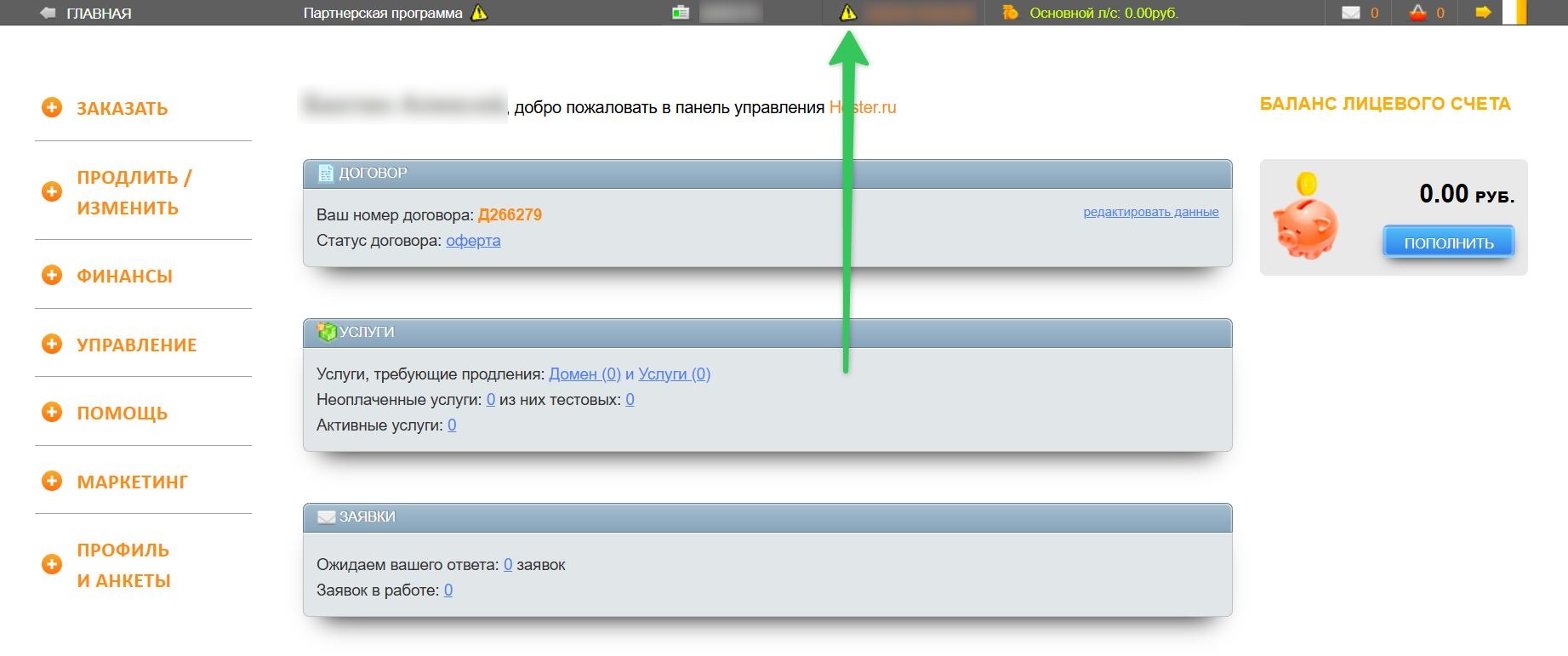Open the оферта contract status link
The image size is (1568, 656).
pyautogui.click(x=473, y=241)
